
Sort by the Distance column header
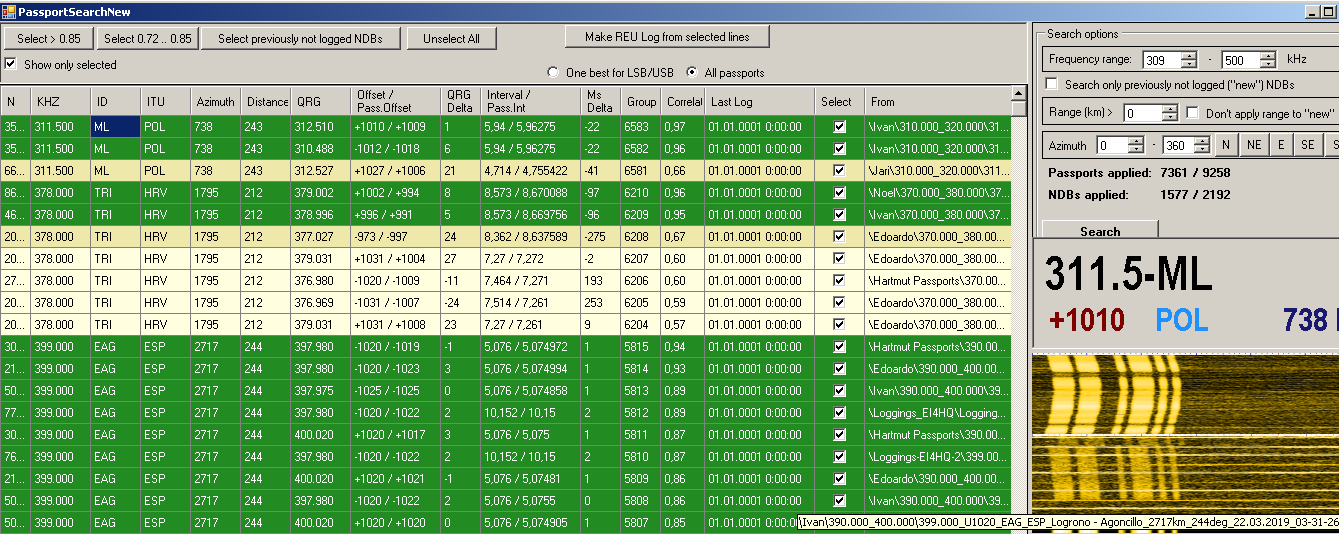click(x=266, y=101)
